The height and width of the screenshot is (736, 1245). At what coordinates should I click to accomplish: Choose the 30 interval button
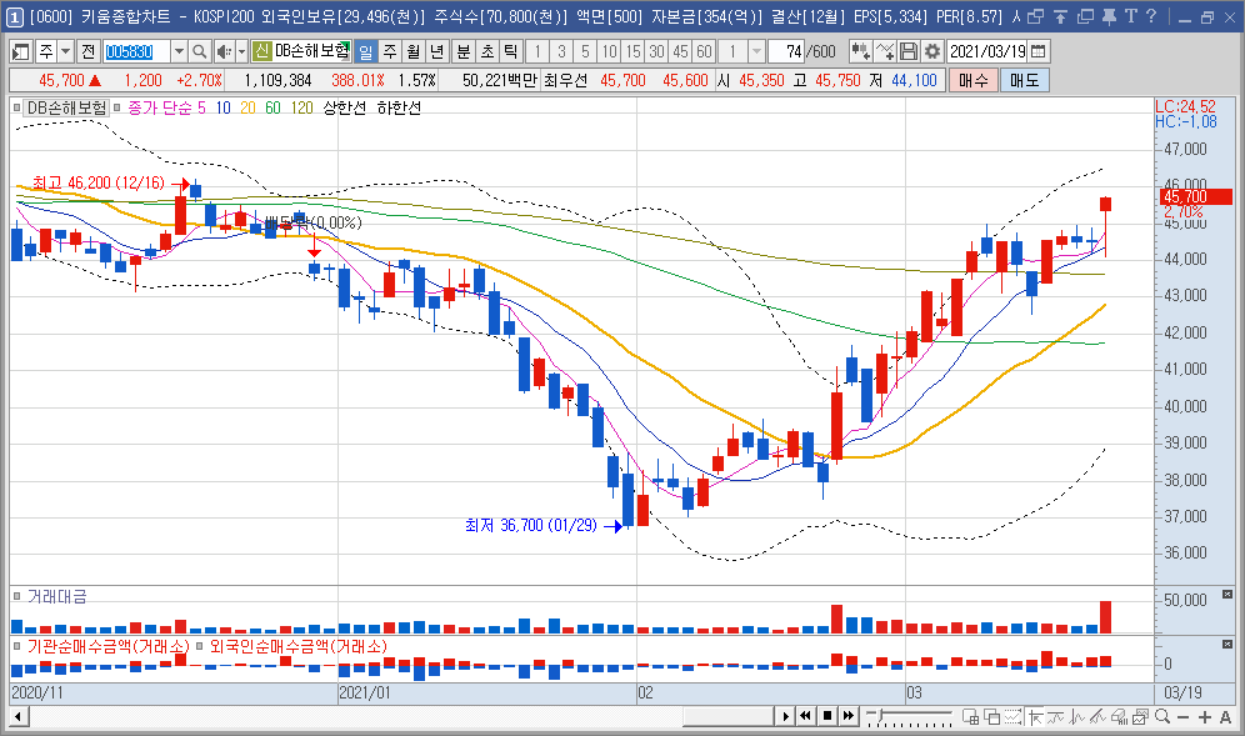[x=657, y=51]
